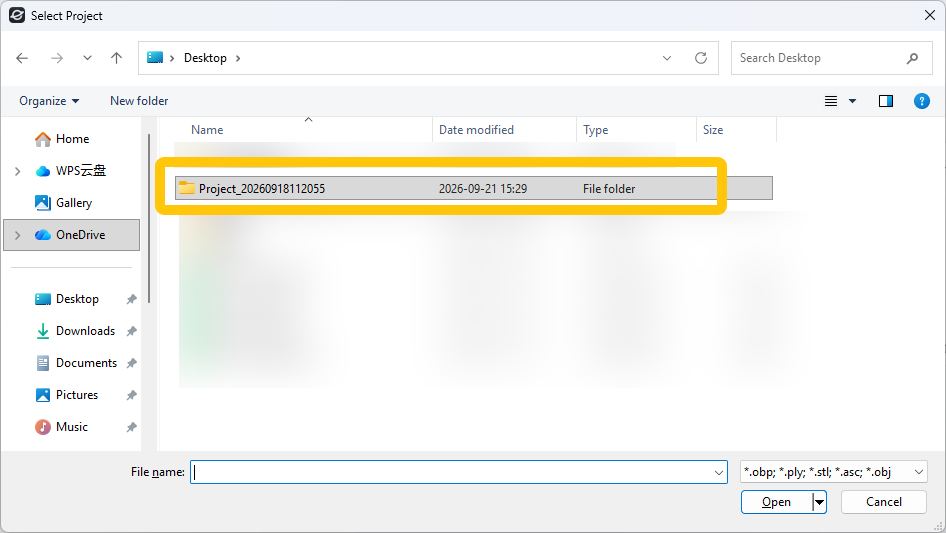This screenshot has width=946, height=533.
Task: Expand the address bar history dropdown
Action: point(667,58)
